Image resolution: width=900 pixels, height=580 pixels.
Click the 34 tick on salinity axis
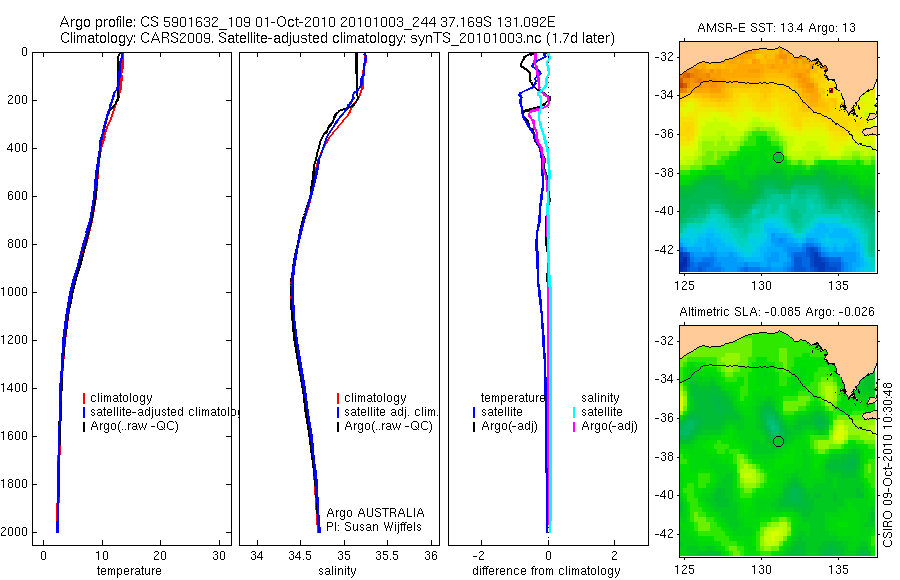tap(257, 556)
